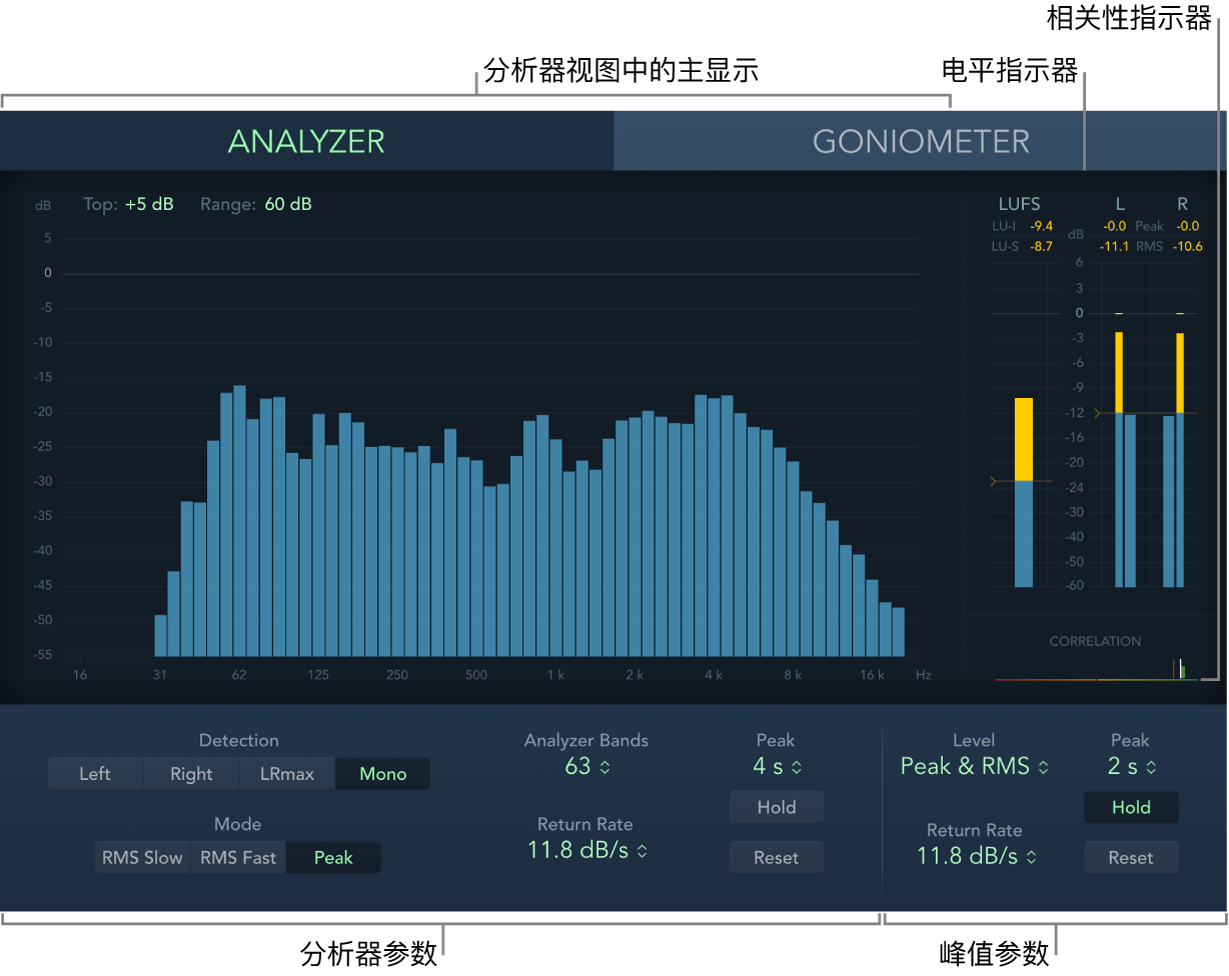Viewport: 1229px width, 976px height.
Task: Reset the analyzer peak values
Action: [x=776, y=857]
